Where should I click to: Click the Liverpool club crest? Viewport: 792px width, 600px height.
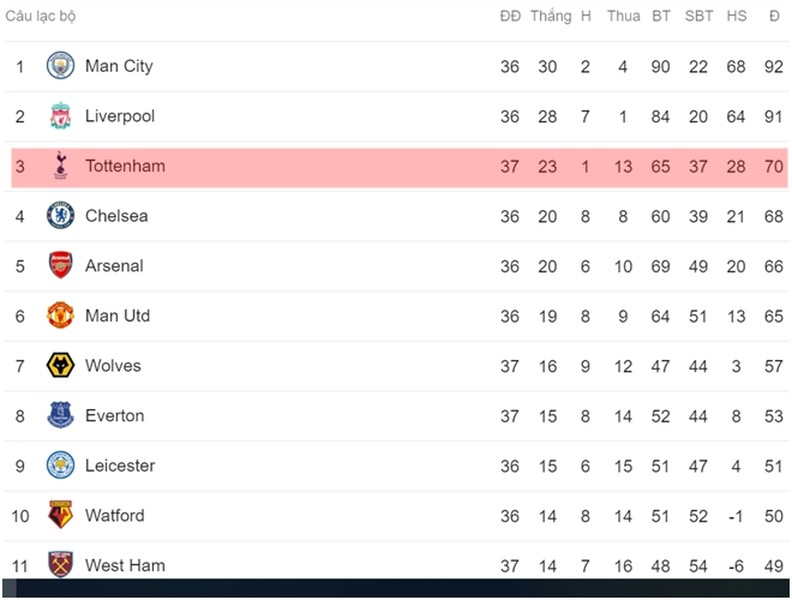(x=61, y=116)
